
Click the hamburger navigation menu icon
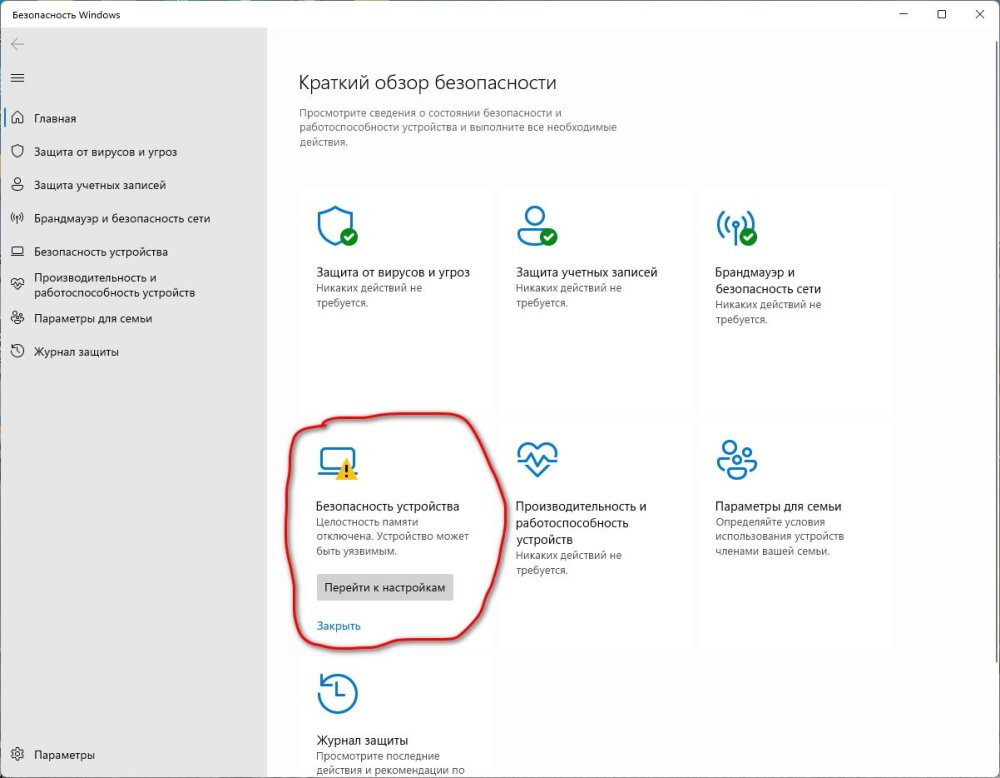click(x=17, y=78)
